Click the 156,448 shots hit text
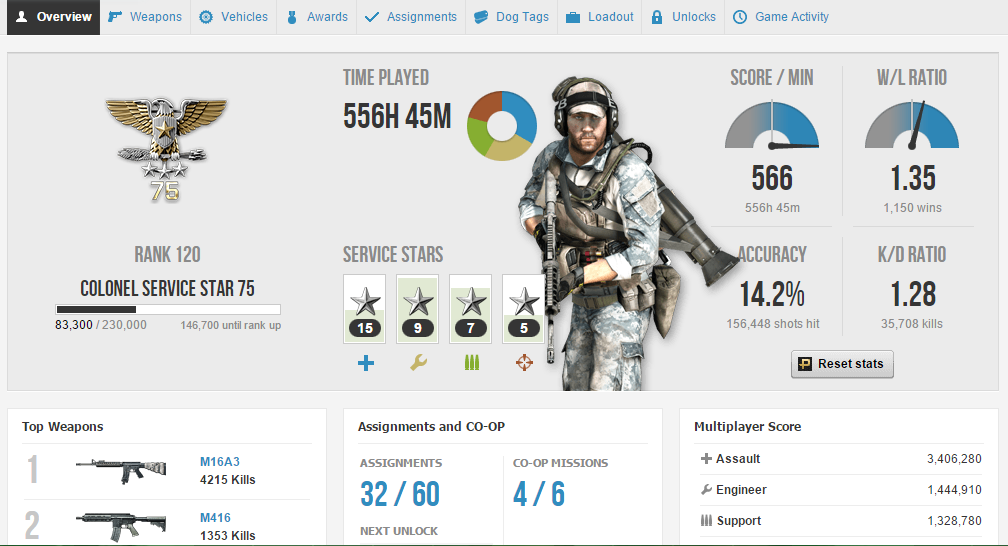Screen dimensions: 1008x546 (x=773, y=324)
